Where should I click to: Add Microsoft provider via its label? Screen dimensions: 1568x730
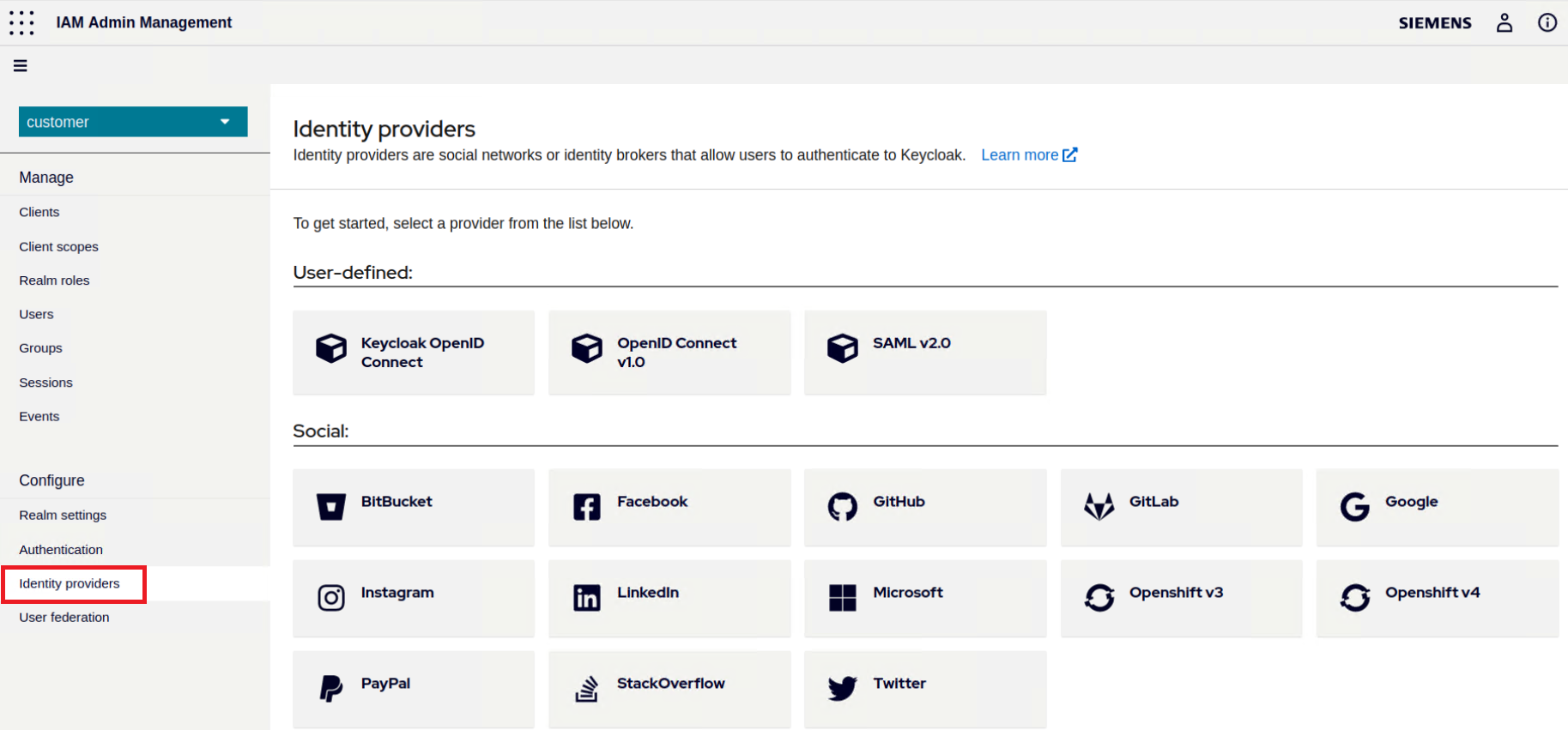908,593
